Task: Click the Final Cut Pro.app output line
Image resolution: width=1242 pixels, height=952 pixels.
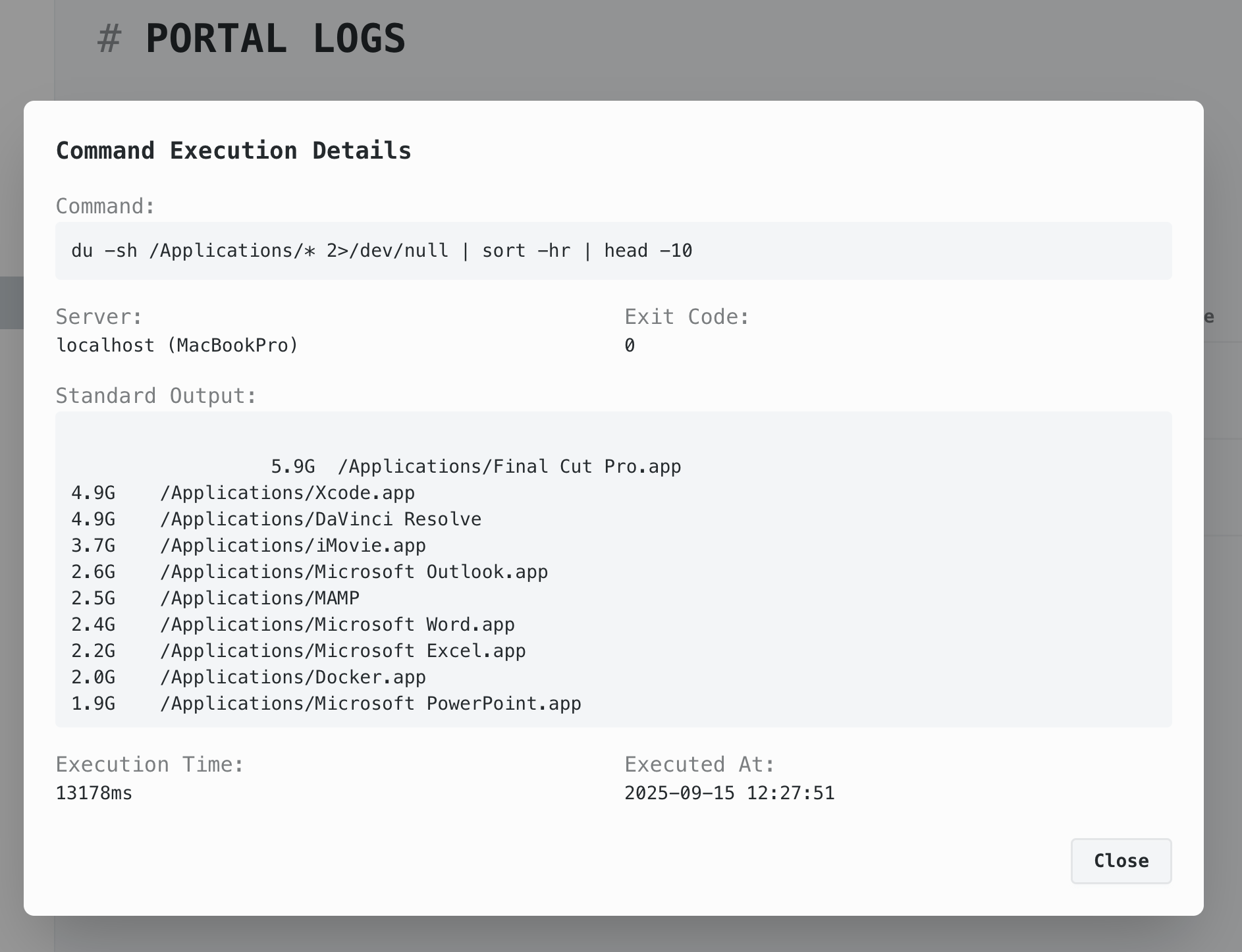Action: pyautogui.click(x=475, y=467)
